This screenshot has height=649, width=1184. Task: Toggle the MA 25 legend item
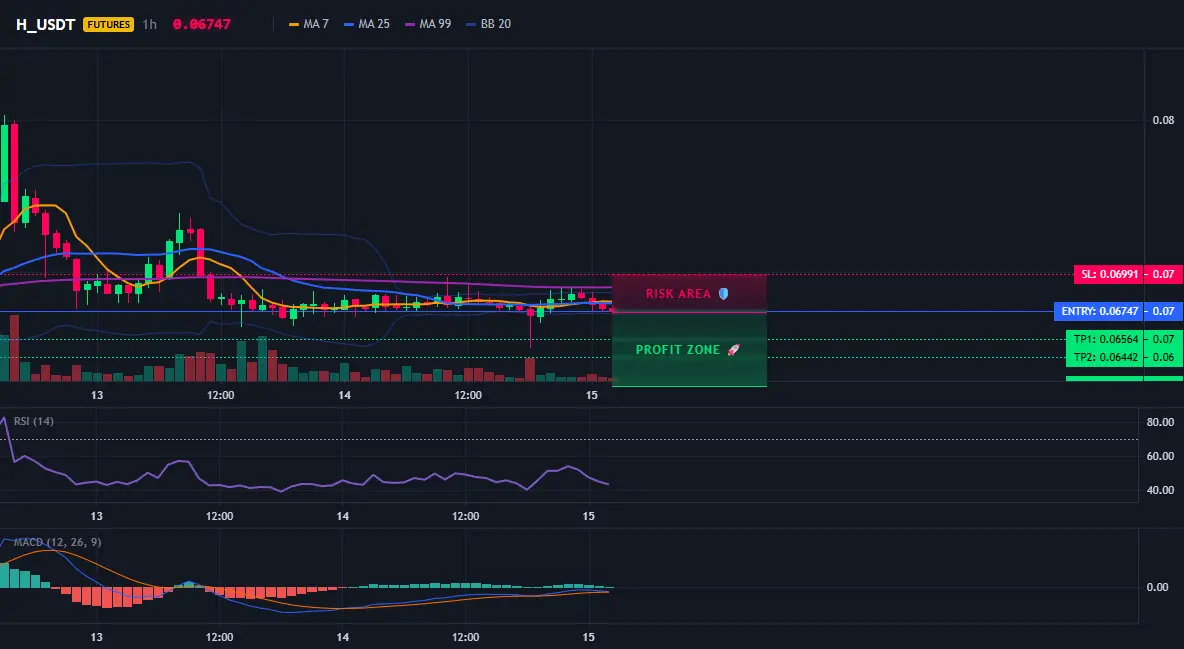click(367, 24)
